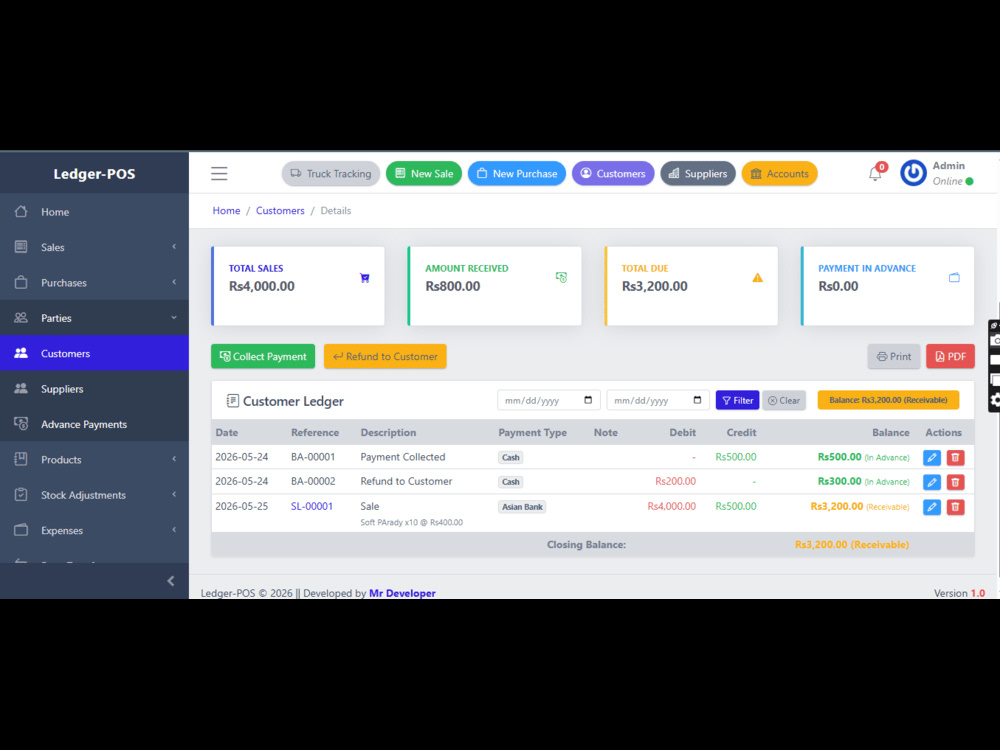
Task: Follow the Home breadcrumb link
Action: 226,210
